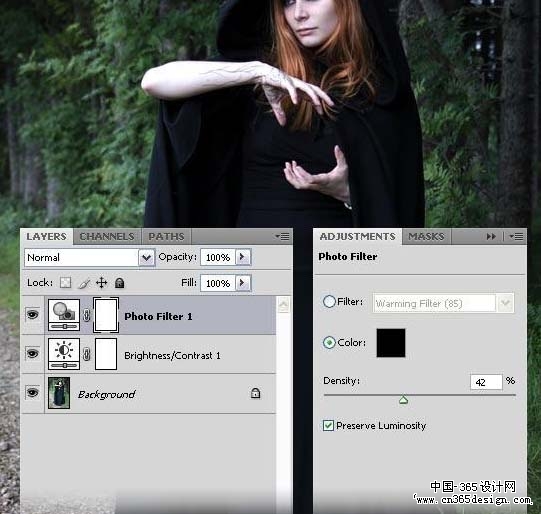This screenshot has height=514, width=541.
Task: Click the lock all padlock icon
Action: [x=119, y=283]
